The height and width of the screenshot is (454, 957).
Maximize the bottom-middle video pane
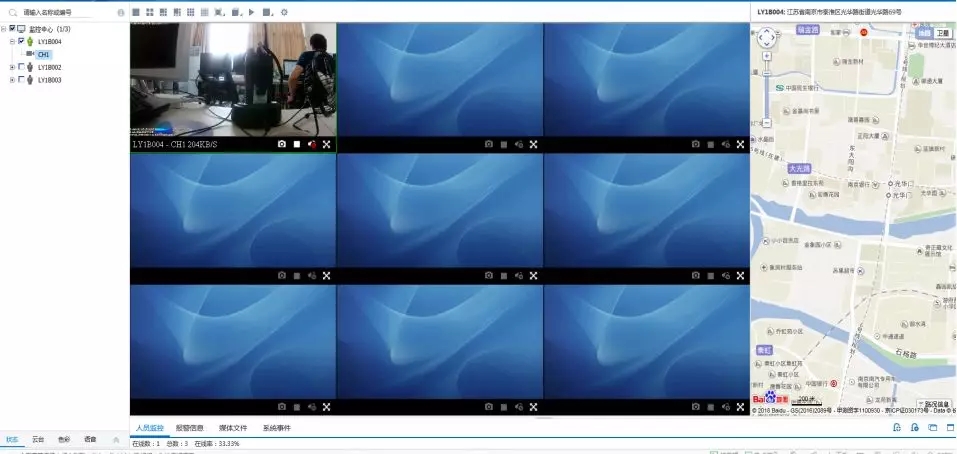[533, 406]
